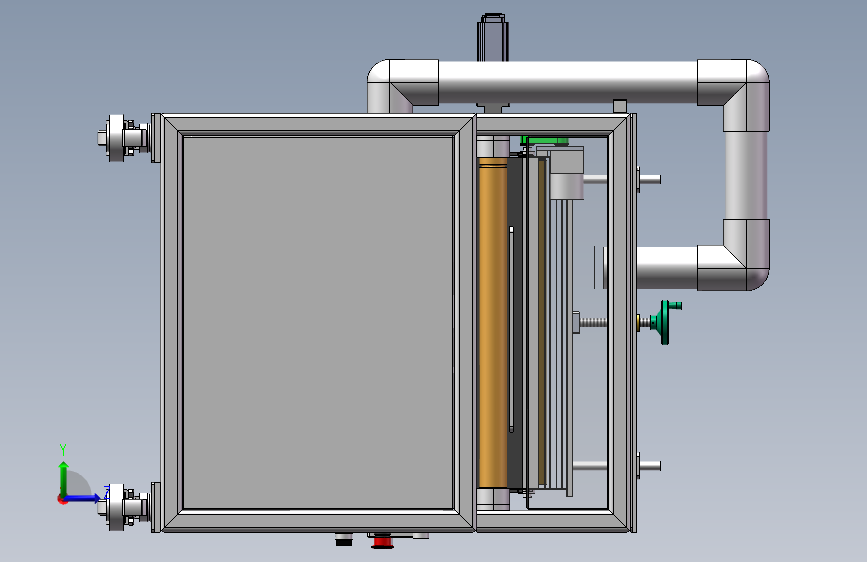Screen dimensions: 867x562
Task: Select the green part at top of inner frame
Action: pos(544,141)
